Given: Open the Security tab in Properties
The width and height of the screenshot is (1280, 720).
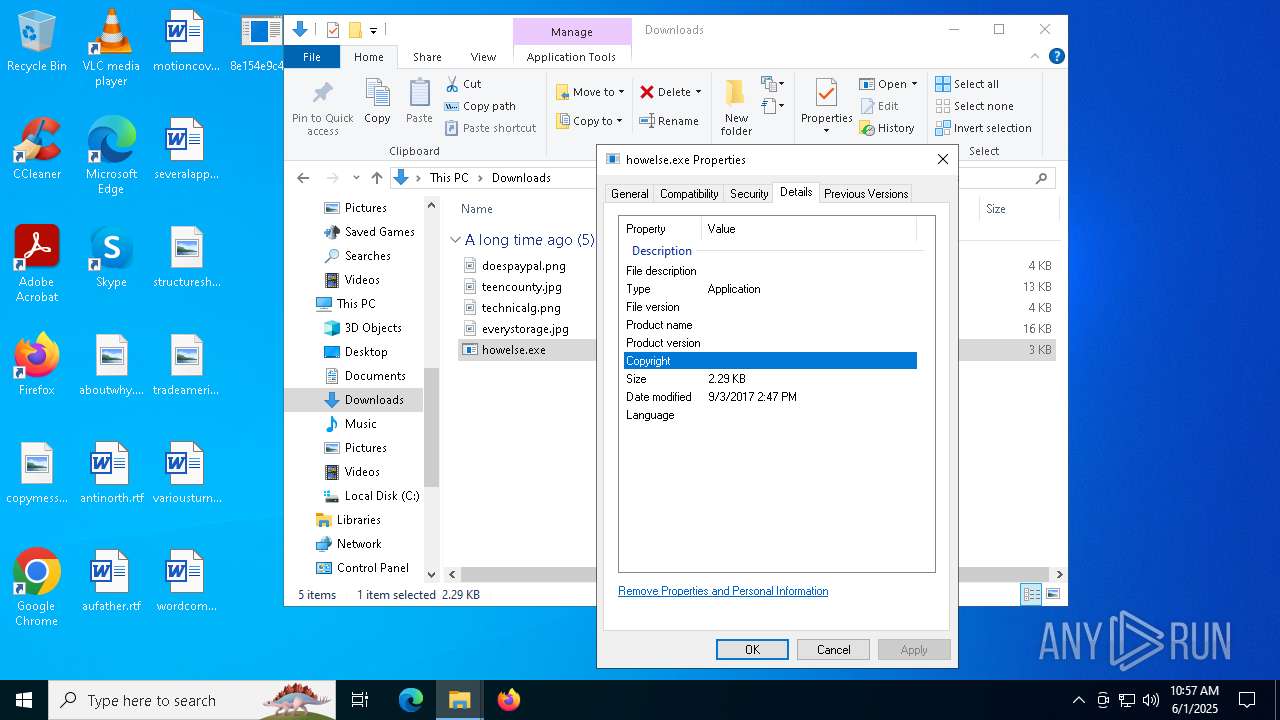Looking at the screenshot, I should tap(749, 194).
